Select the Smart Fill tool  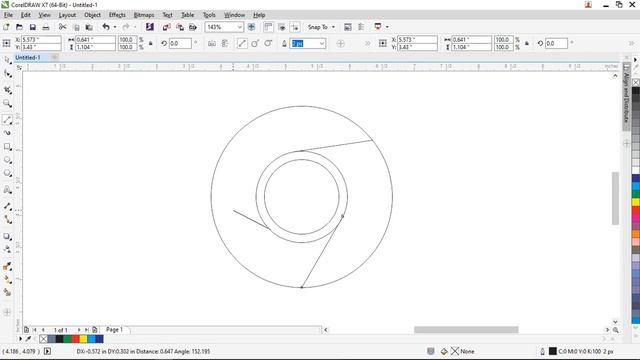click(7, 292)
